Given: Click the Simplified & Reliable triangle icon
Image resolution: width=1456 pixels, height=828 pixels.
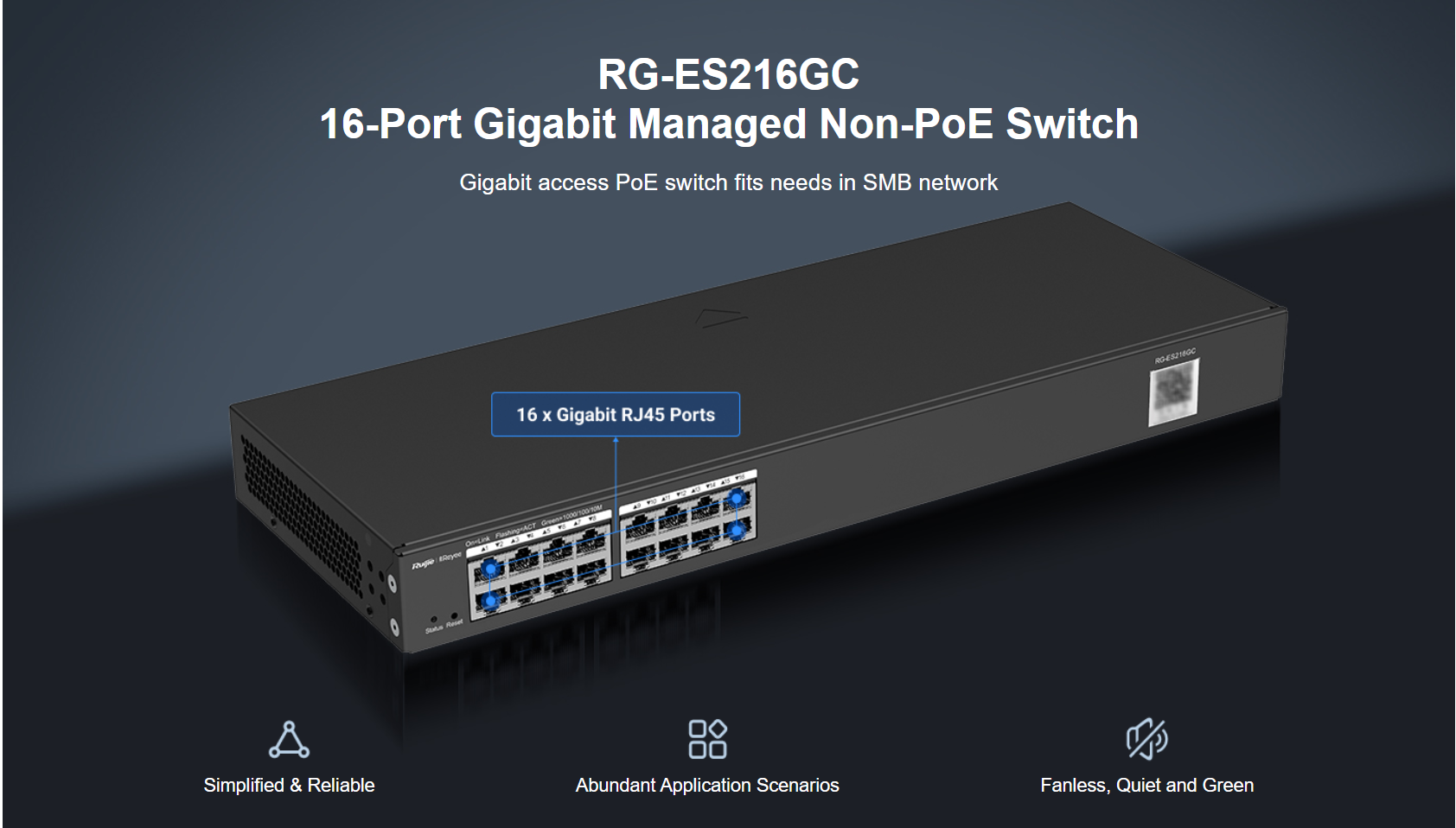Looking at the screenshot, I should coord(289,740).
